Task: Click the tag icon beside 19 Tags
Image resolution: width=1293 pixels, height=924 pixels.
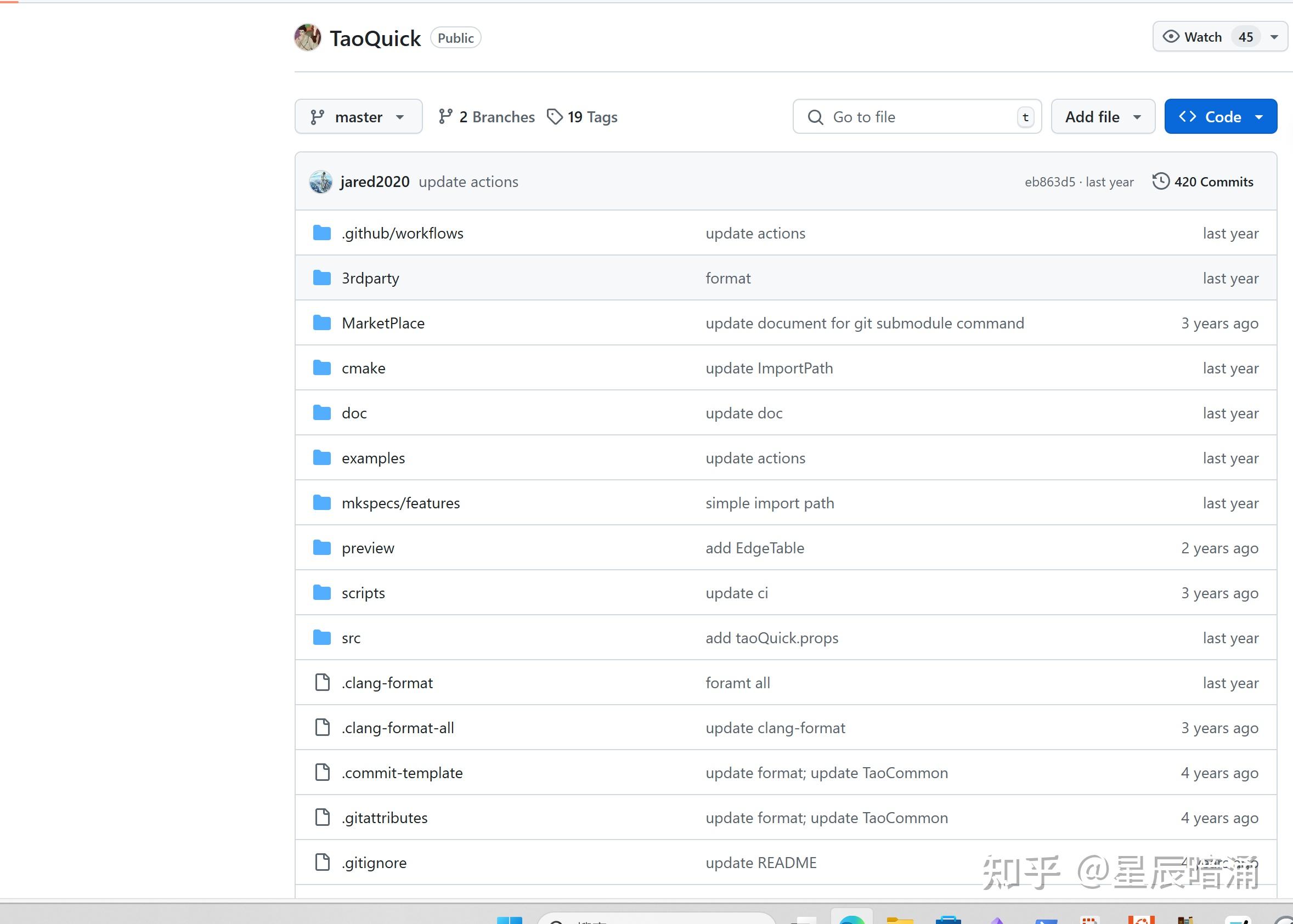Action: point(554,117)
